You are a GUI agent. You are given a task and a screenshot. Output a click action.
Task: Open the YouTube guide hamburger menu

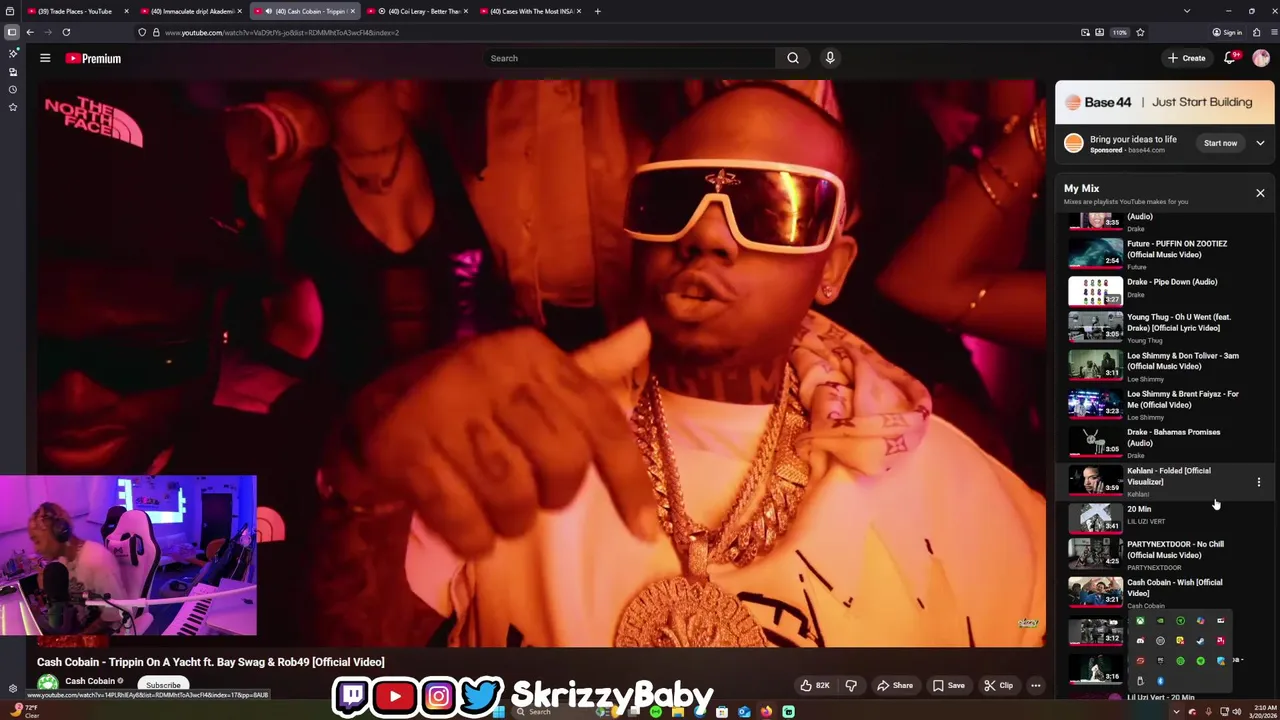click(45, 58)
